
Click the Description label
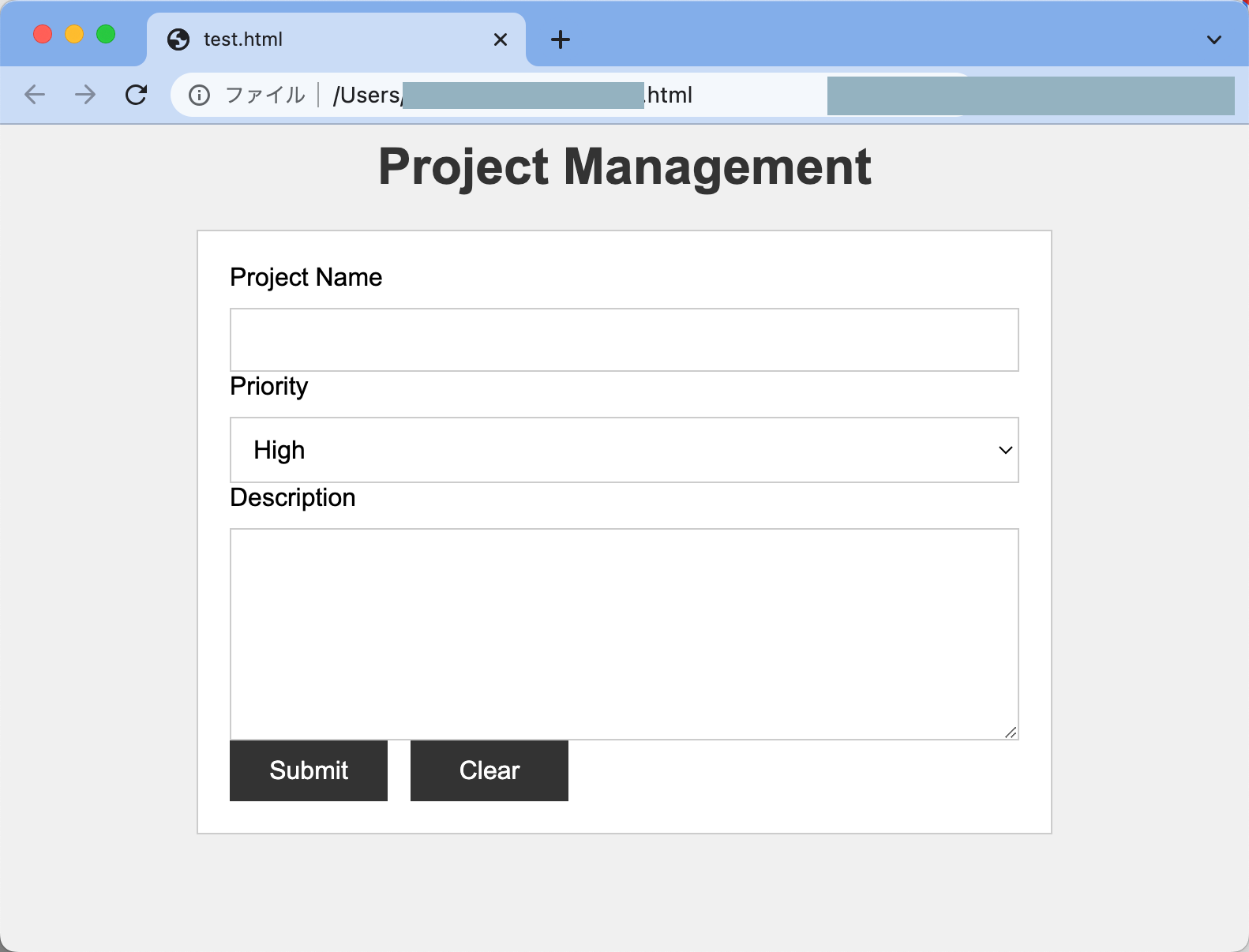pyautogui.click(x=293, y=498)
